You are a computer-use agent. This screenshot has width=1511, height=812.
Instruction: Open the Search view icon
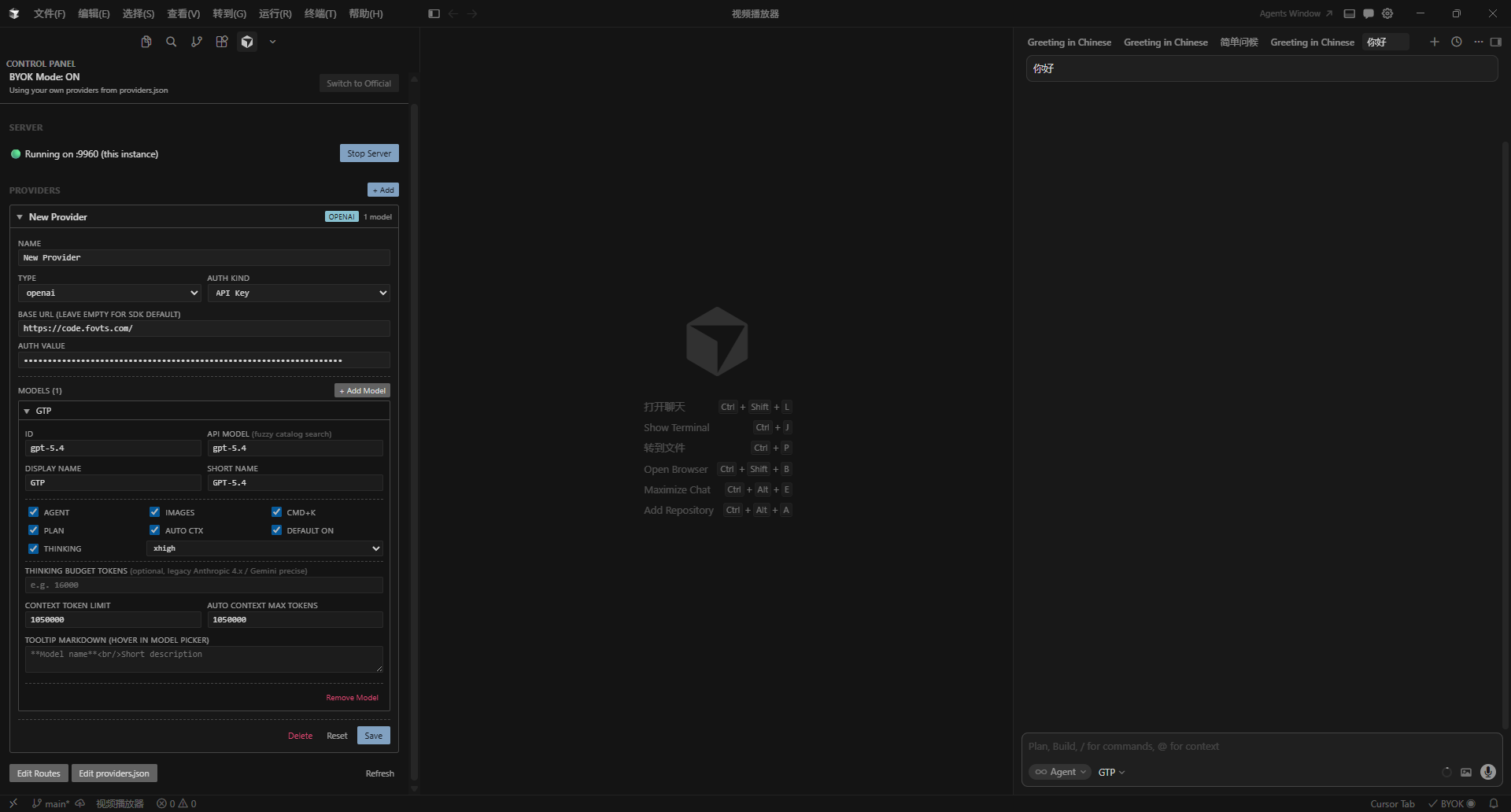(x=171, y=42)
